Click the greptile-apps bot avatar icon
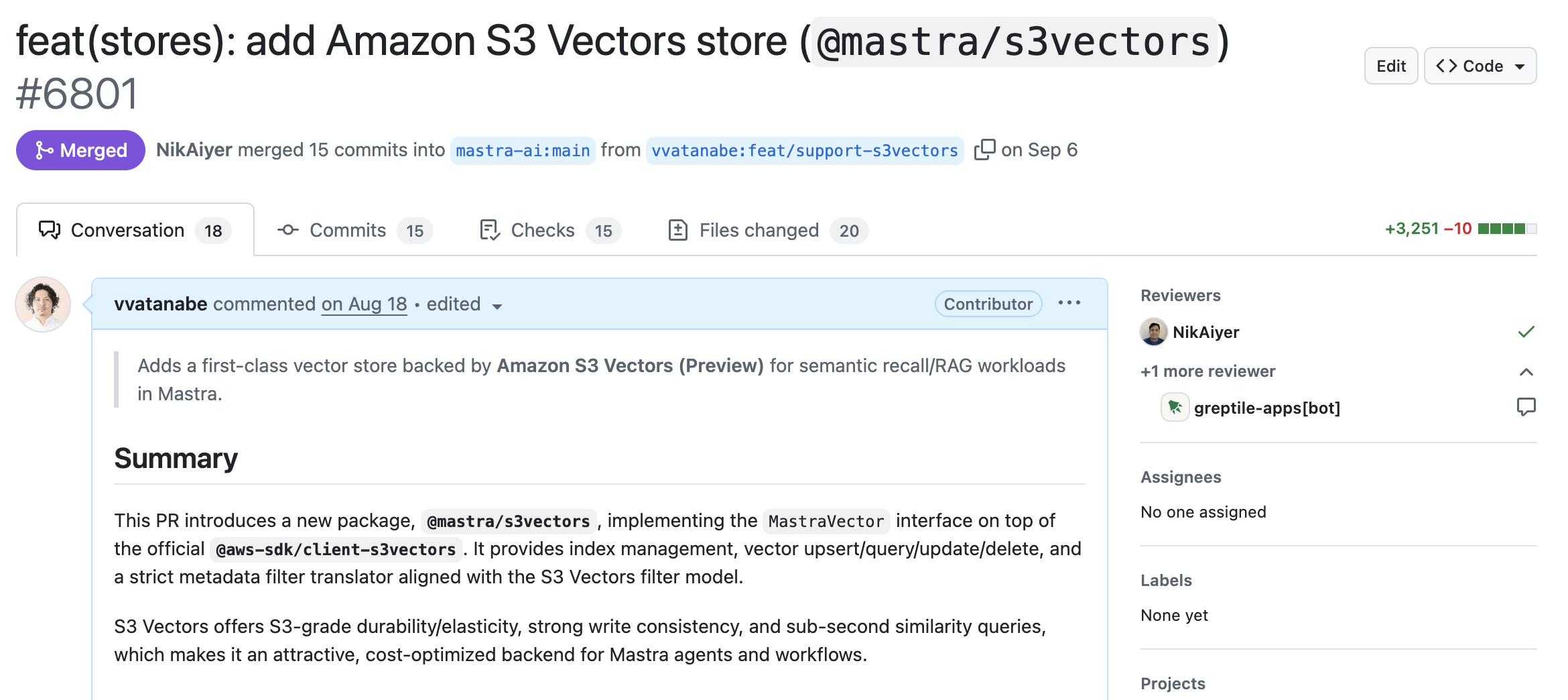Image resolution: width=1568 pixels, height=700 pixels. [1175, 407]
